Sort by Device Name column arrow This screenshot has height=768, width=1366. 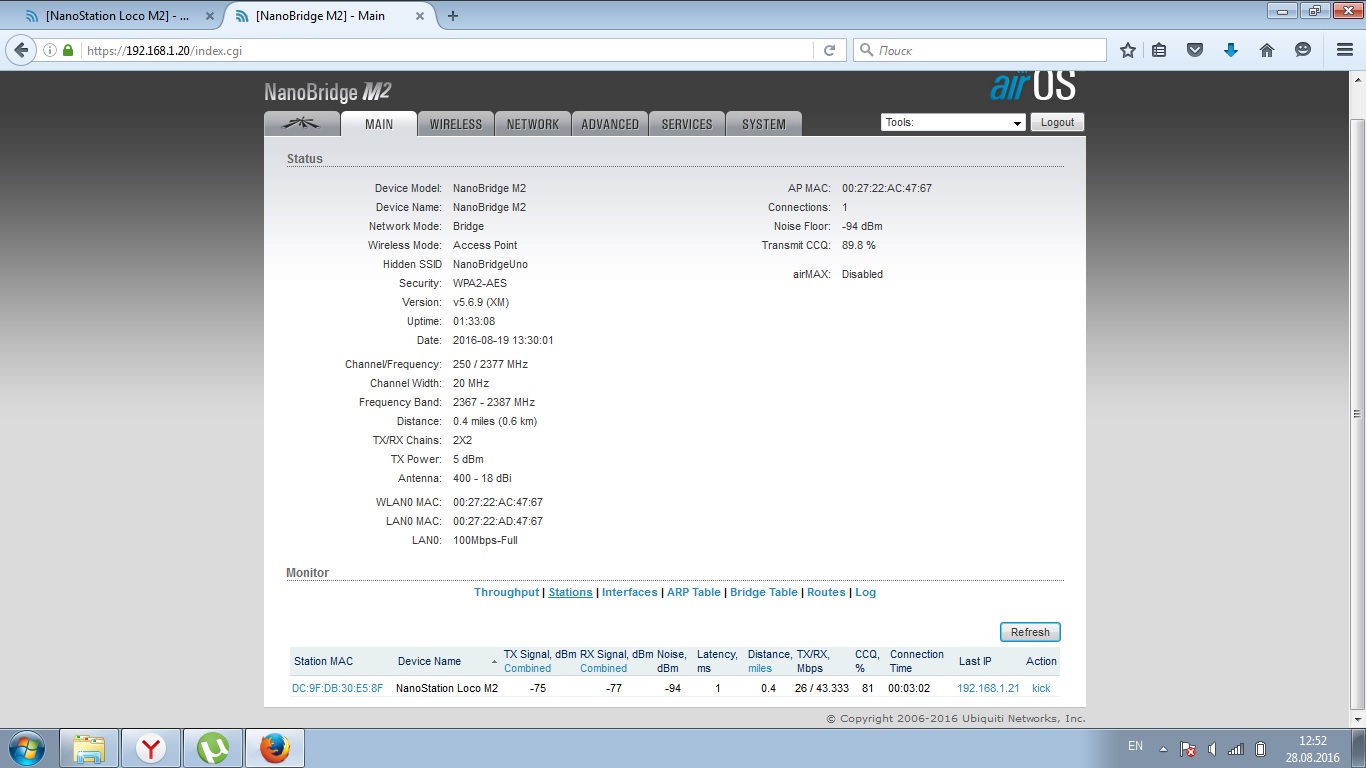click(x=494, y=662)
